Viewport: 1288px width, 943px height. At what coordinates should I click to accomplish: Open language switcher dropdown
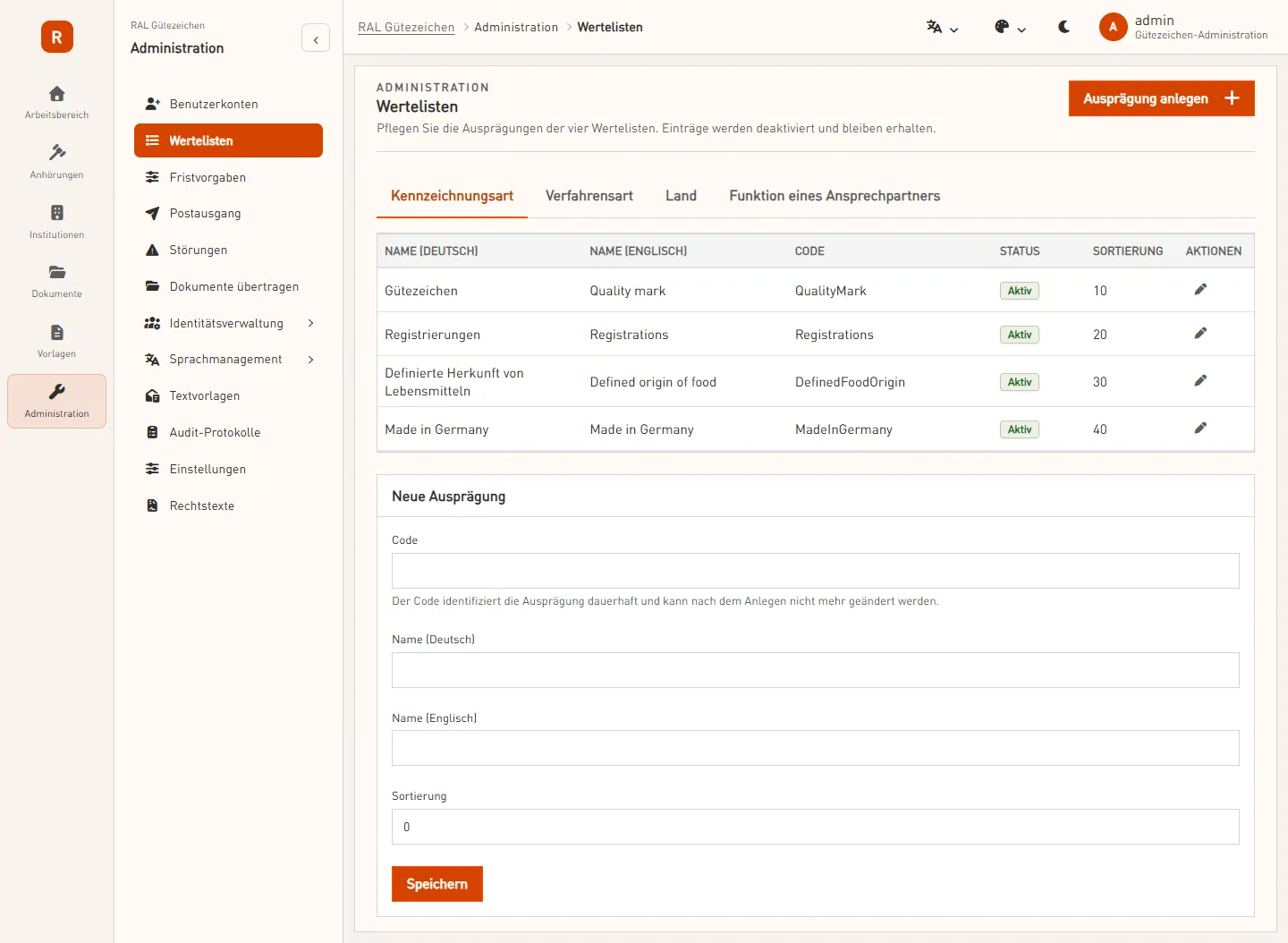pyautogui.click(x=942, y=27)
